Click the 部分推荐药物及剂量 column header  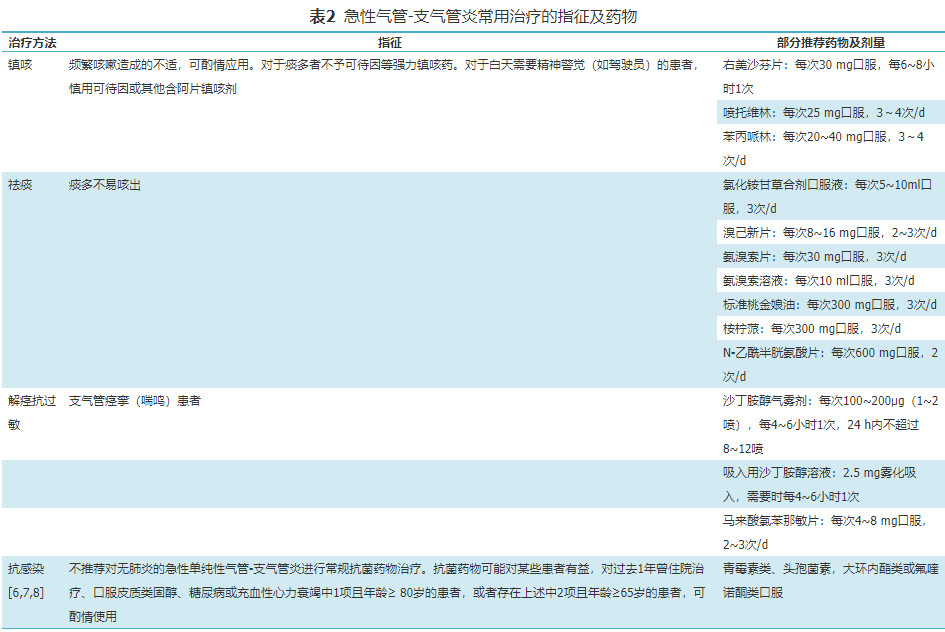pyautogui.click(x=830, y=44)
